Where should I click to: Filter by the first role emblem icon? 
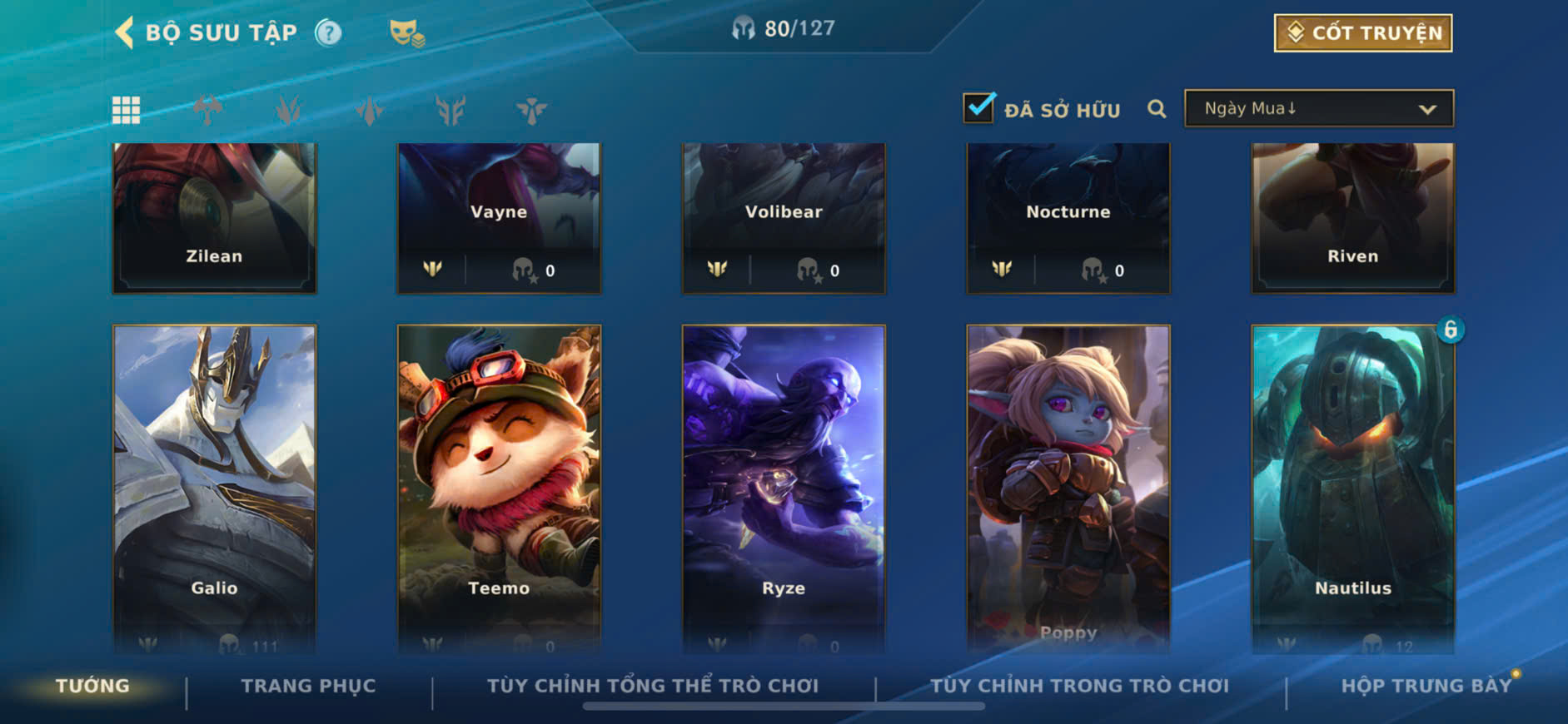207,110
